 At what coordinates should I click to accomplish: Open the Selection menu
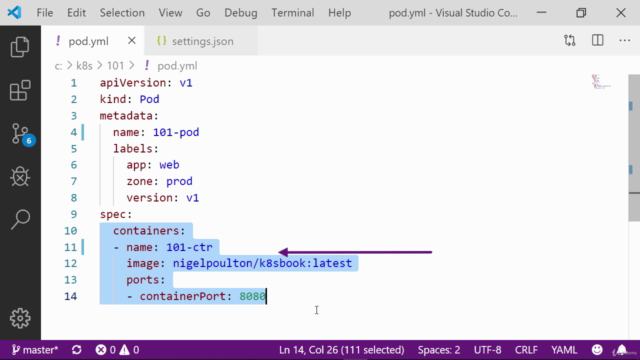122,13
